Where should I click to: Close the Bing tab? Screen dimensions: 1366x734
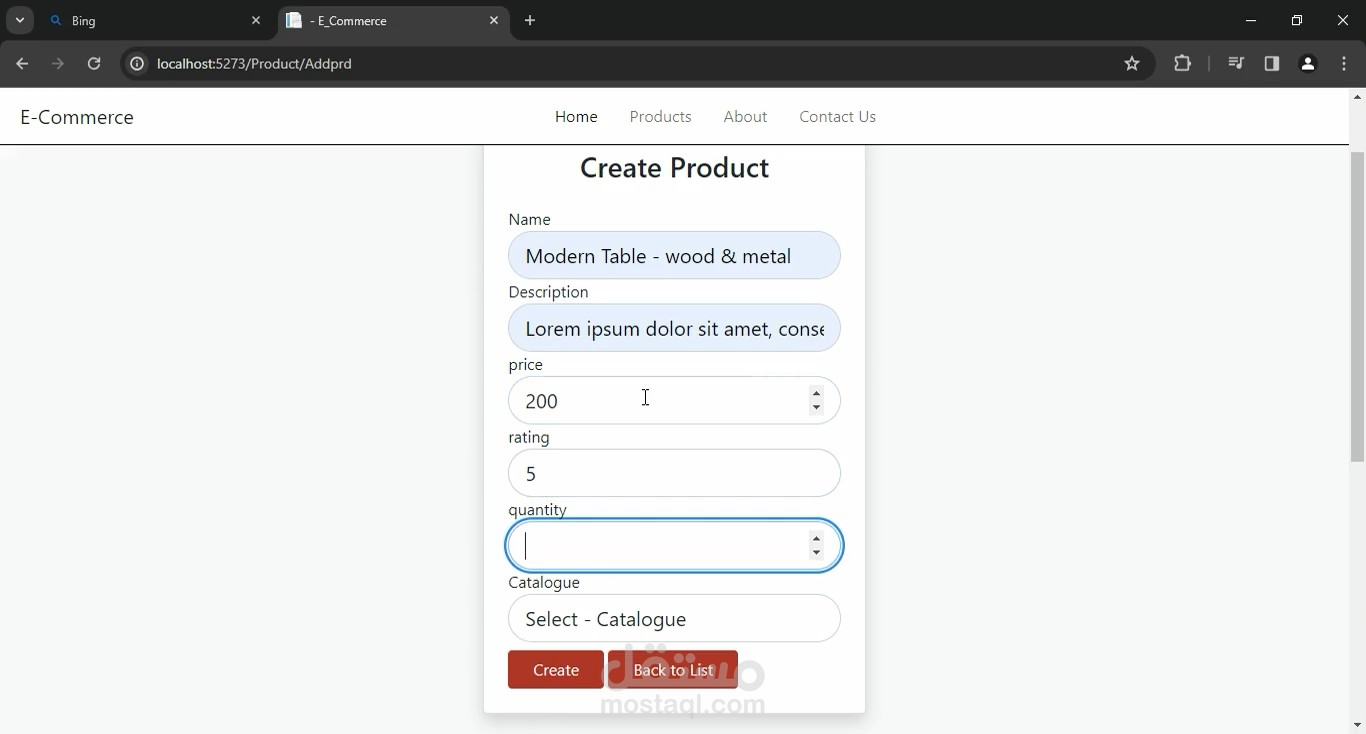coord(256,21)
